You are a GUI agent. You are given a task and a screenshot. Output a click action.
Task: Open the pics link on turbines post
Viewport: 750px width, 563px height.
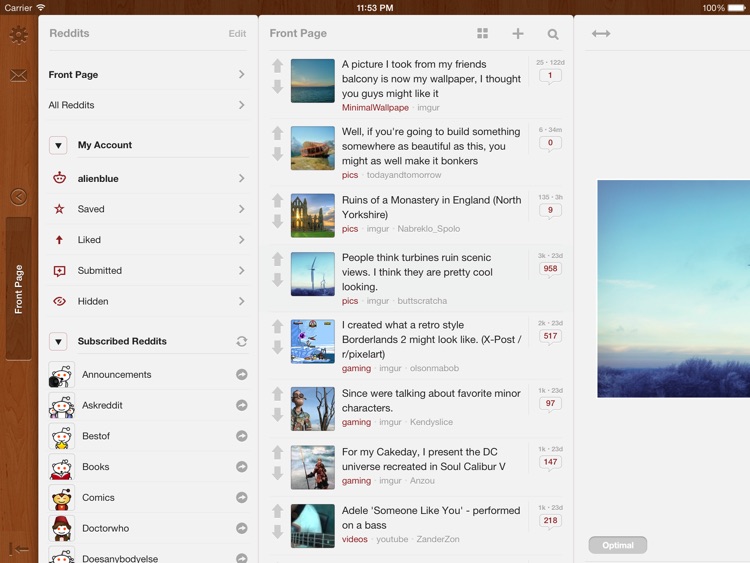(x=350, y=301)
